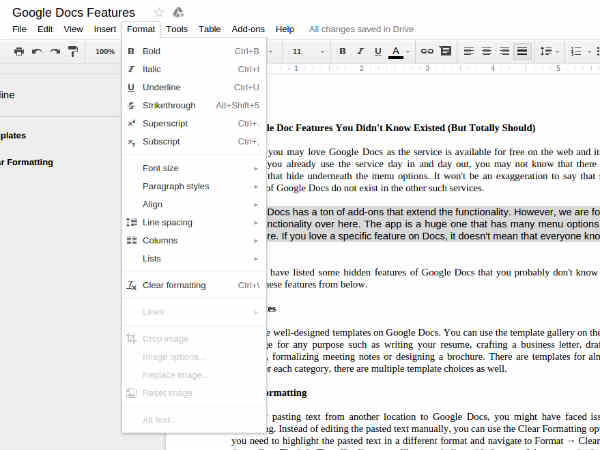Open the Add-ons menu
Image resolution: width=600 pixels, height=450 pixels.
[x=247, y=29]
